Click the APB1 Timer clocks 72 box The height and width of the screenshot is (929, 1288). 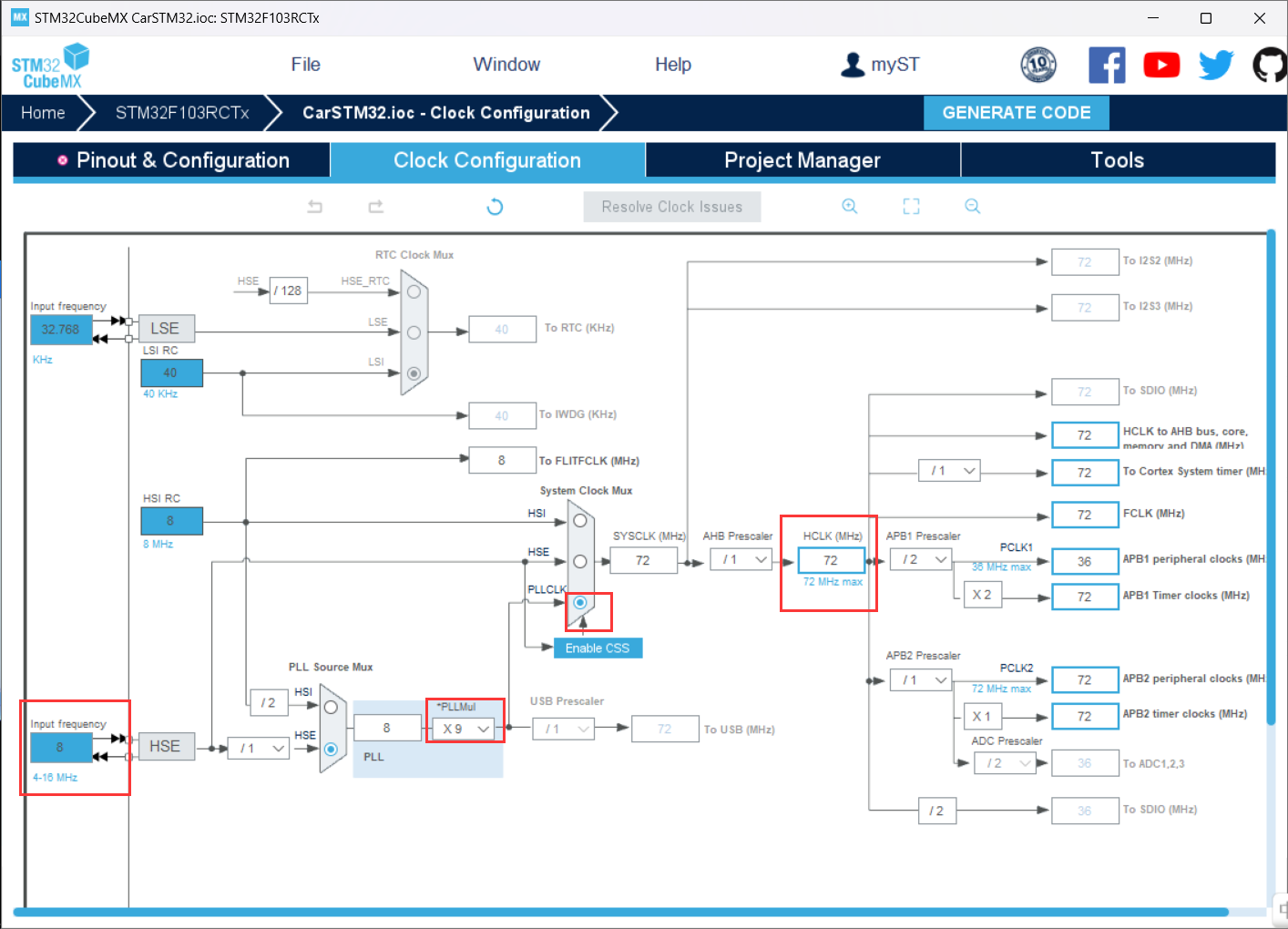coord(1085,597)
